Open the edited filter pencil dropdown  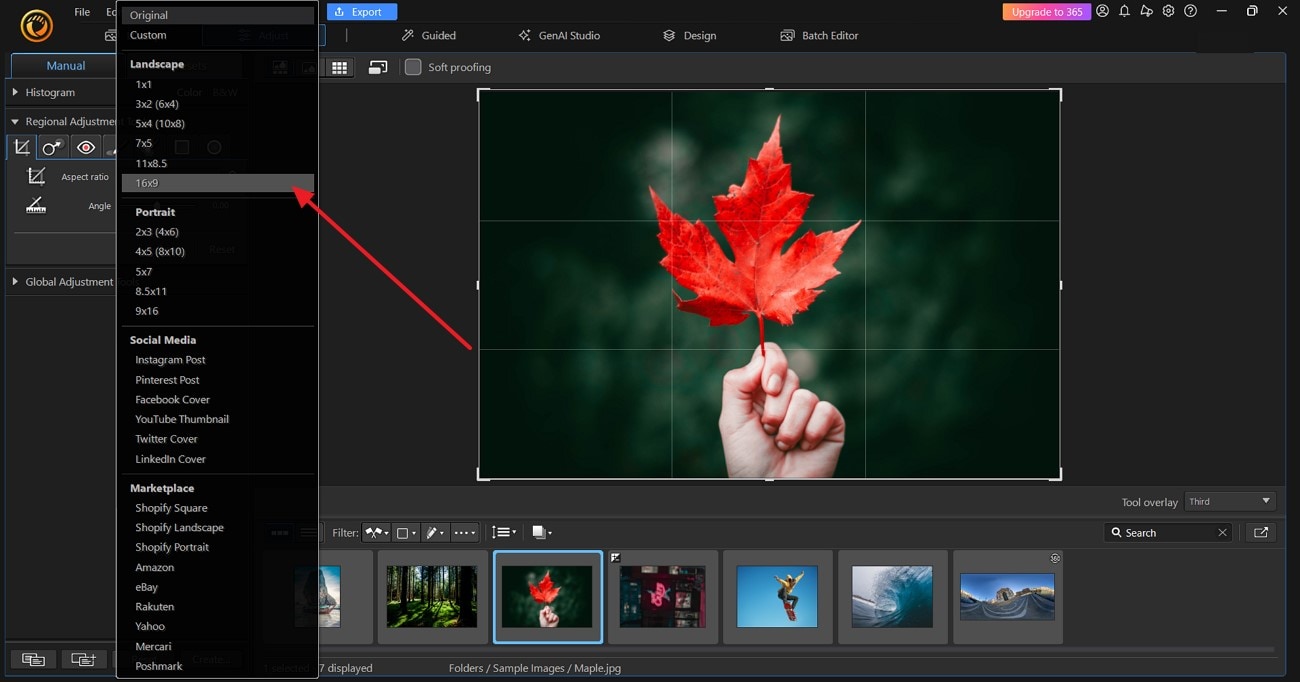[x=436, y=533]
